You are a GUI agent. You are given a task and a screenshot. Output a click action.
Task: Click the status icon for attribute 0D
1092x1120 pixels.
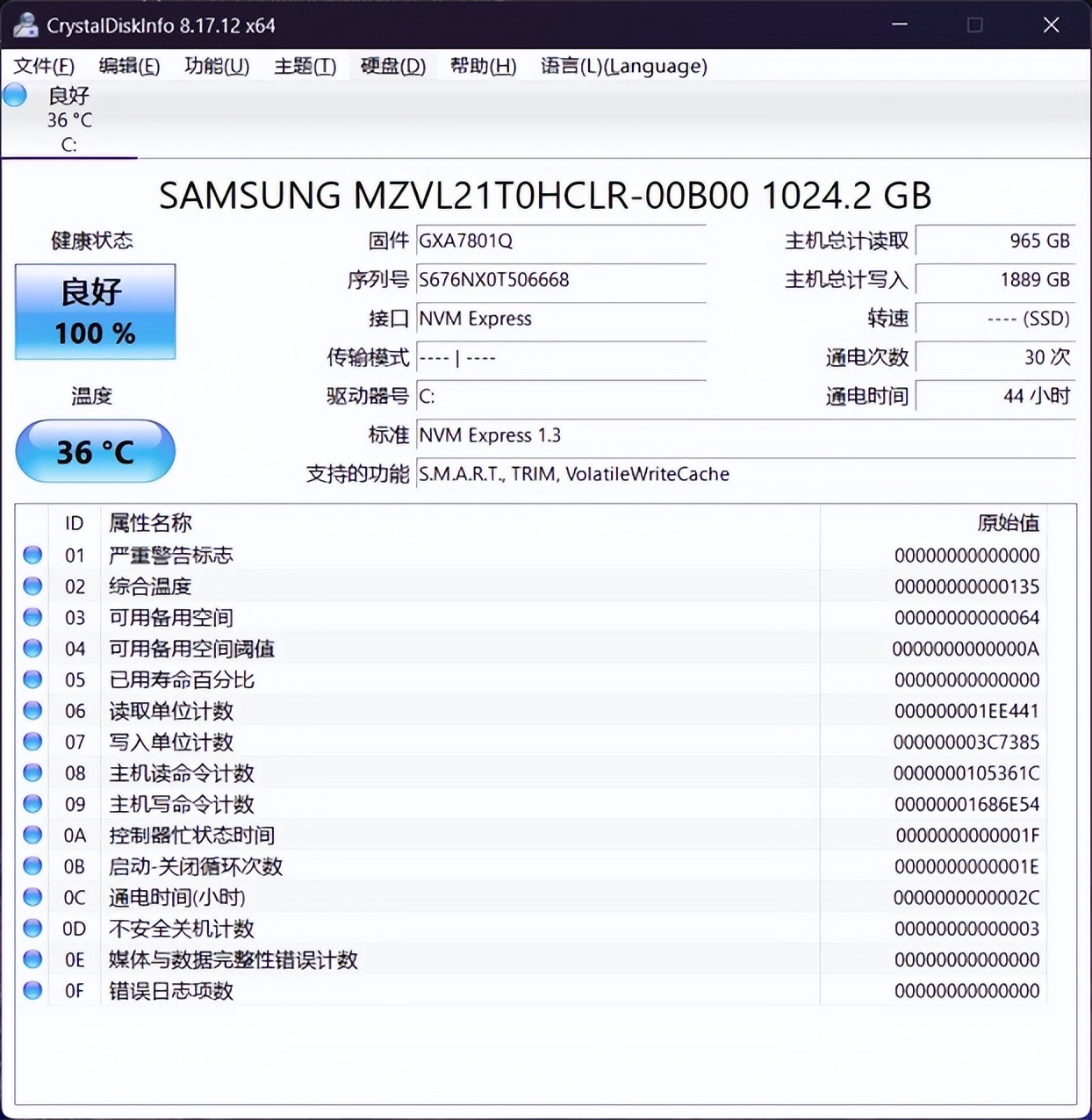click(32, 928)
